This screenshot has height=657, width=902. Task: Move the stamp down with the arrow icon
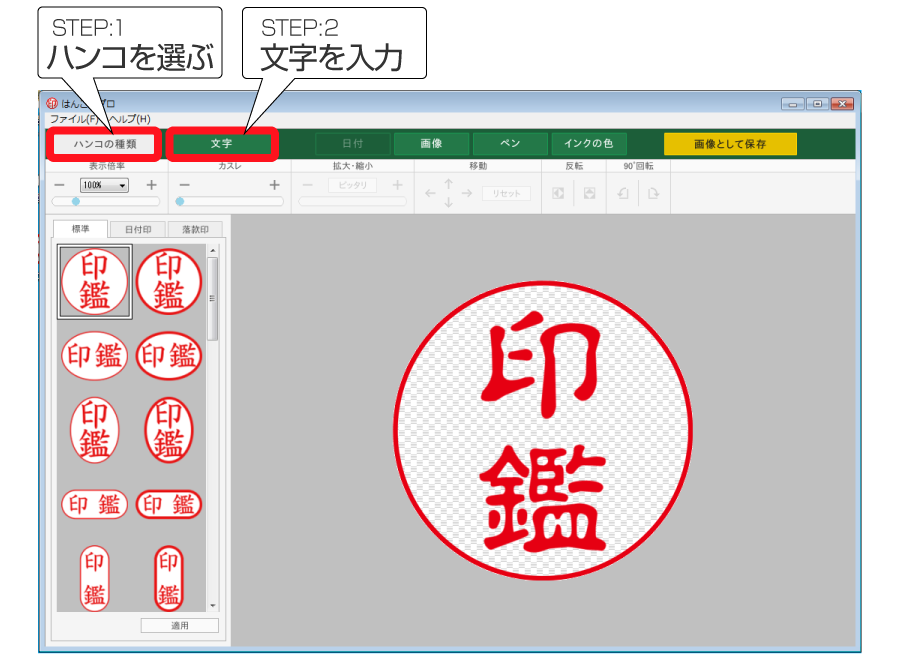point(449,202)
